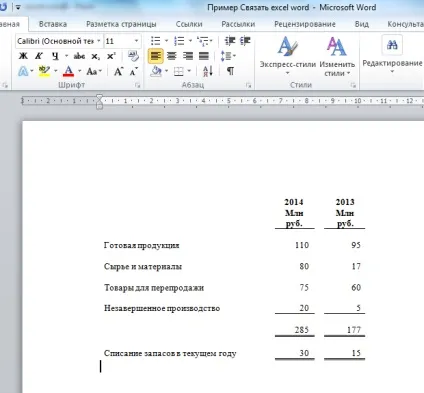Screen dimensions: 424x393
Task: Apply text effects icon
Action: click(x=23, y=71)
